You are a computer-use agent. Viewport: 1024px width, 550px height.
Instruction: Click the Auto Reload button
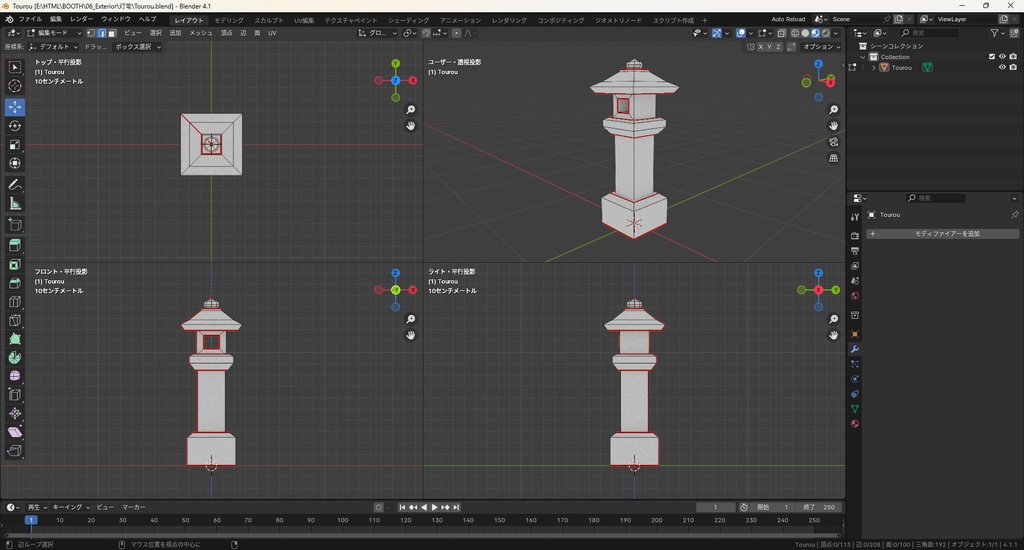(788, 19)
